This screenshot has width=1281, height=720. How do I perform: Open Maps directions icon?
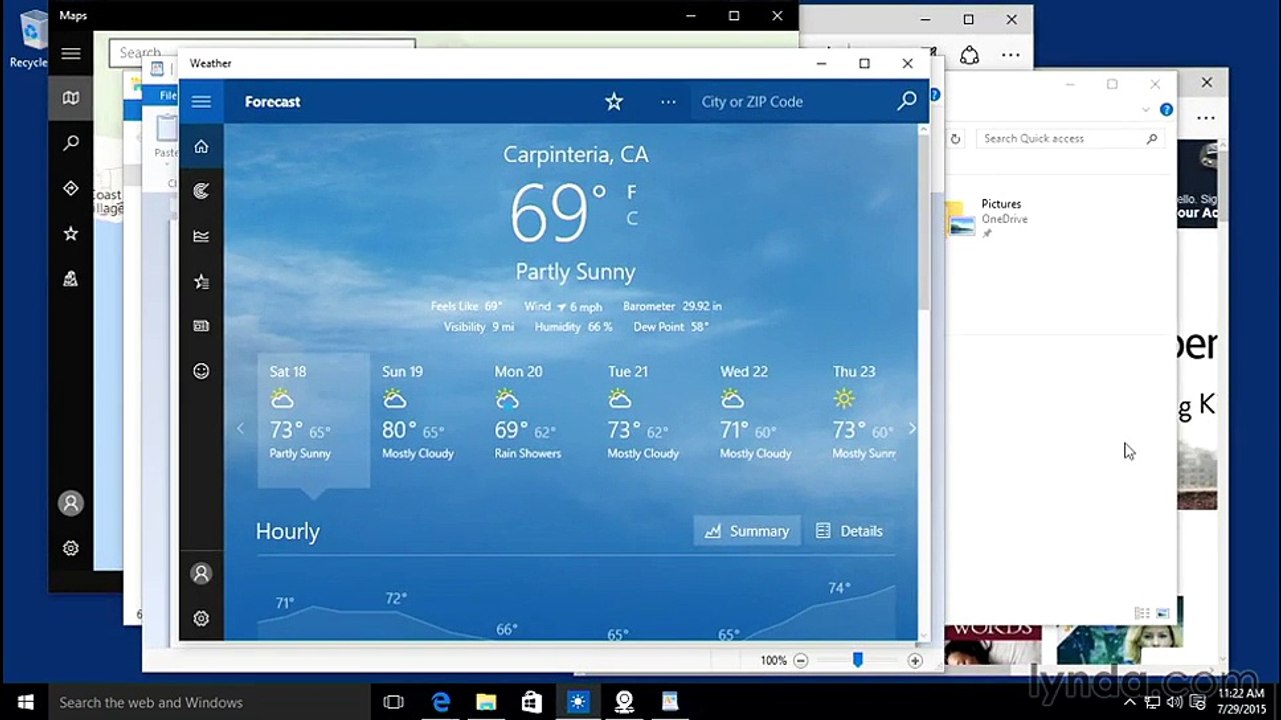70,188
